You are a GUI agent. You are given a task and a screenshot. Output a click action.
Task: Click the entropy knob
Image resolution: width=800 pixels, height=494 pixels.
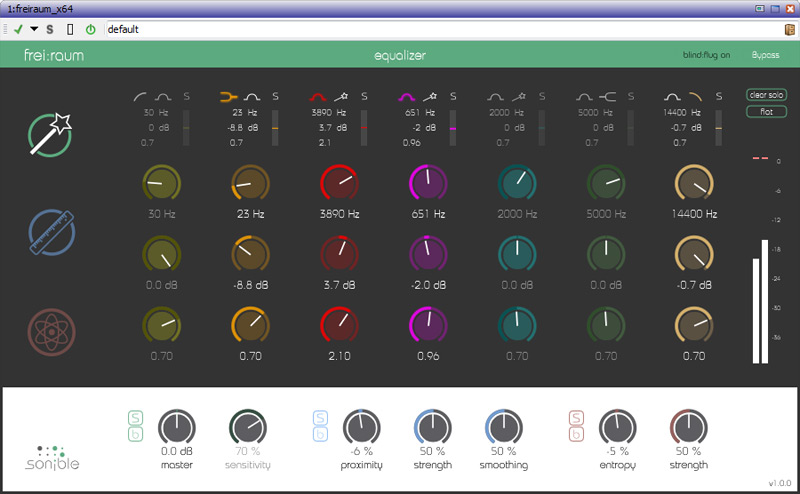point(617,428)
